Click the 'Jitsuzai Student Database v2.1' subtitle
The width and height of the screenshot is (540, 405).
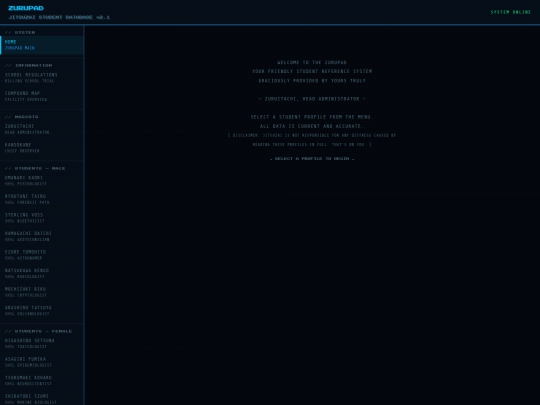[59, 17]
